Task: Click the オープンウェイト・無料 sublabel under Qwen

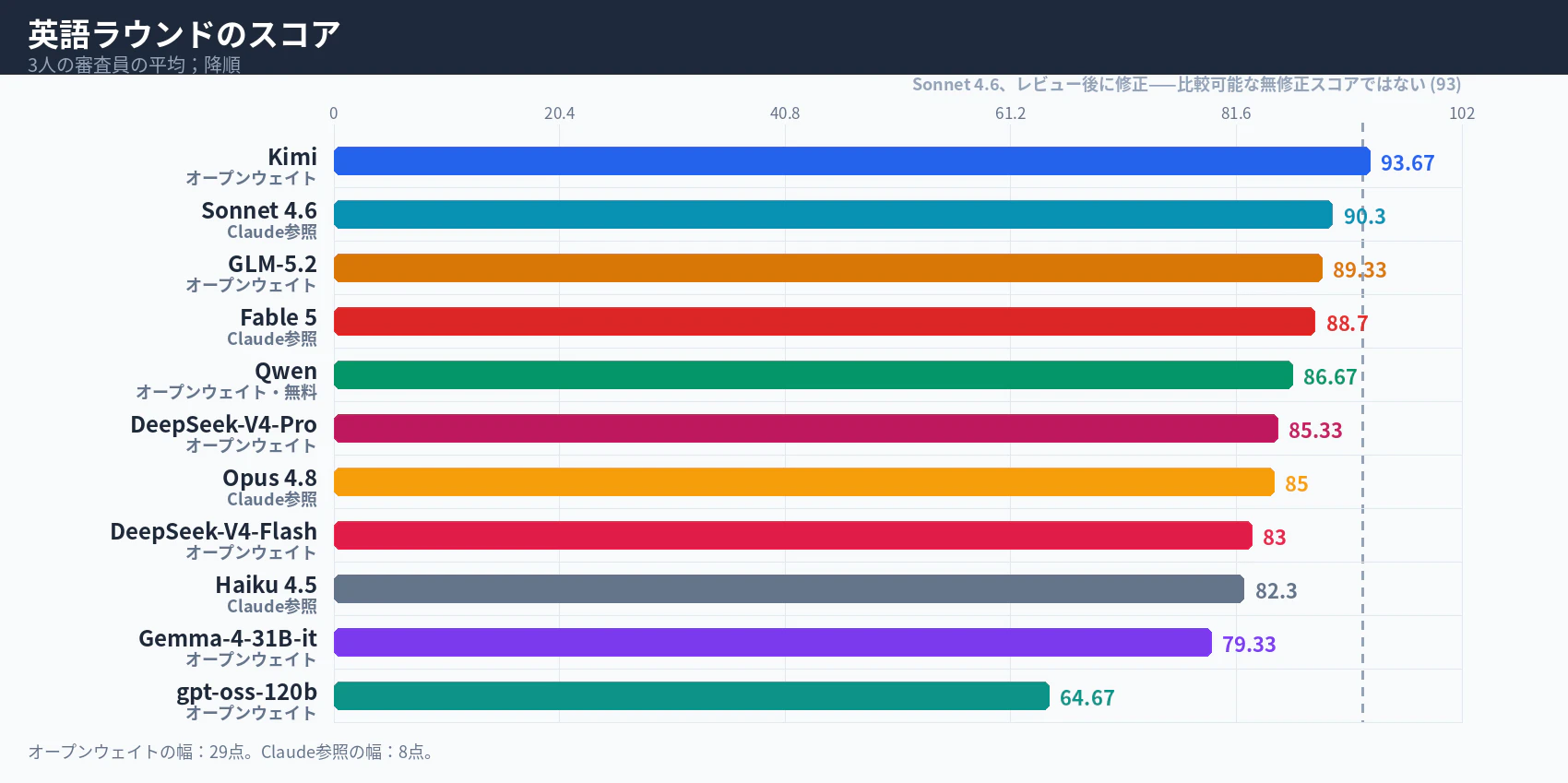Action: pyautogui.click(x=227, y=392)
